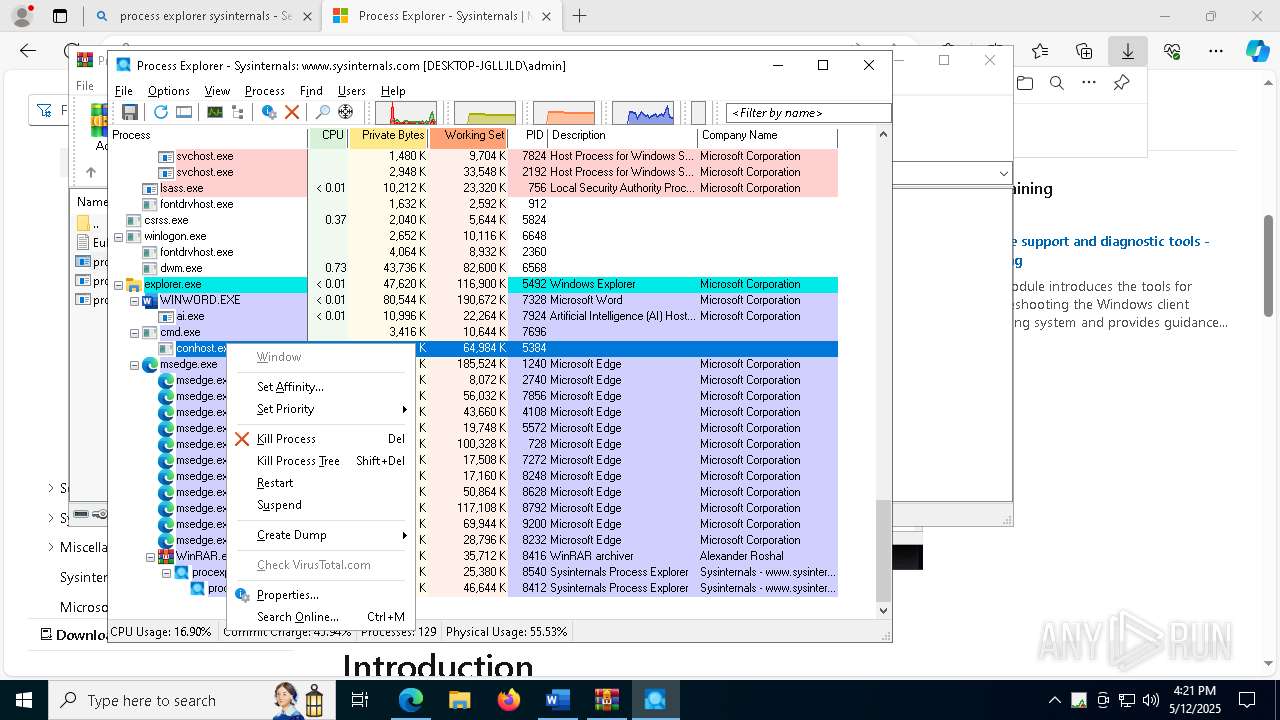Click the Edge Favorites star icon
Image resolution: width=1280 pixels, height=720 pixels.
pyautogui.click(x=1040, y=51)
